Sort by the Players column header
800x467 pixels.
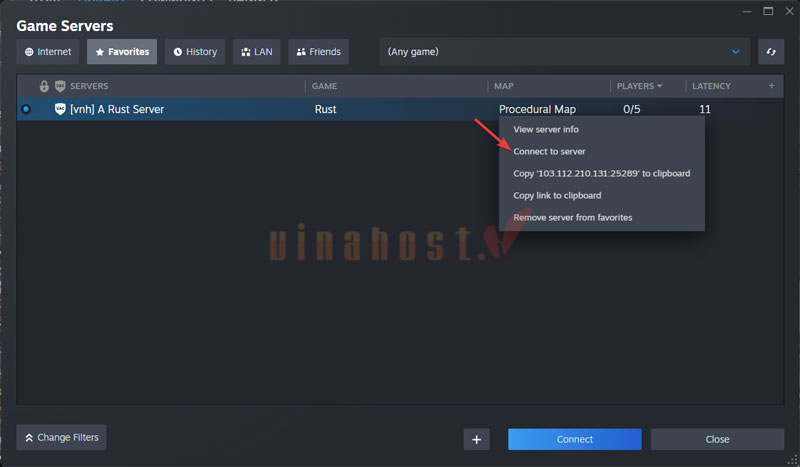click(x=640, y=87)
